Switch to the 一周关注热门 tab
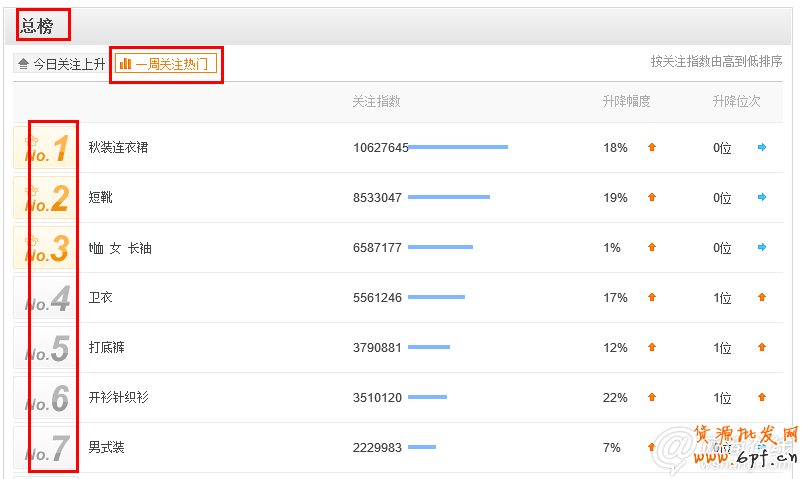Viewport: 808px width, 479px height. (165, 64)
